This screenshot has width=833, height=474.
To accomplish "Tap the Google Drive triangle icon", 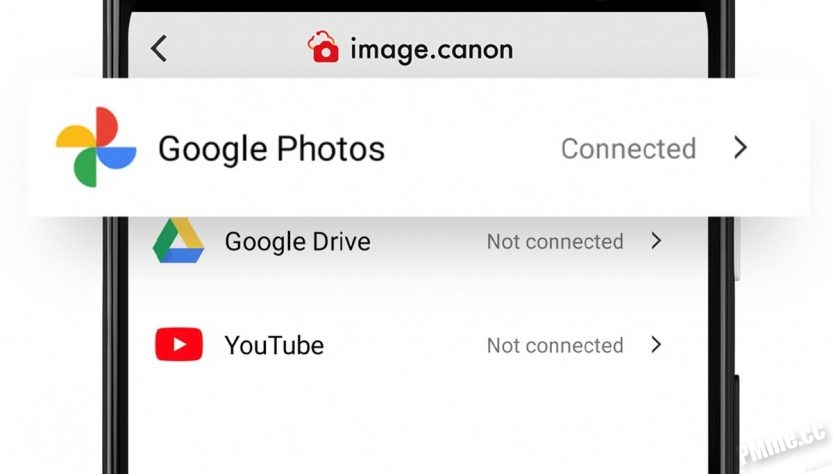I will tap(178, 240).
